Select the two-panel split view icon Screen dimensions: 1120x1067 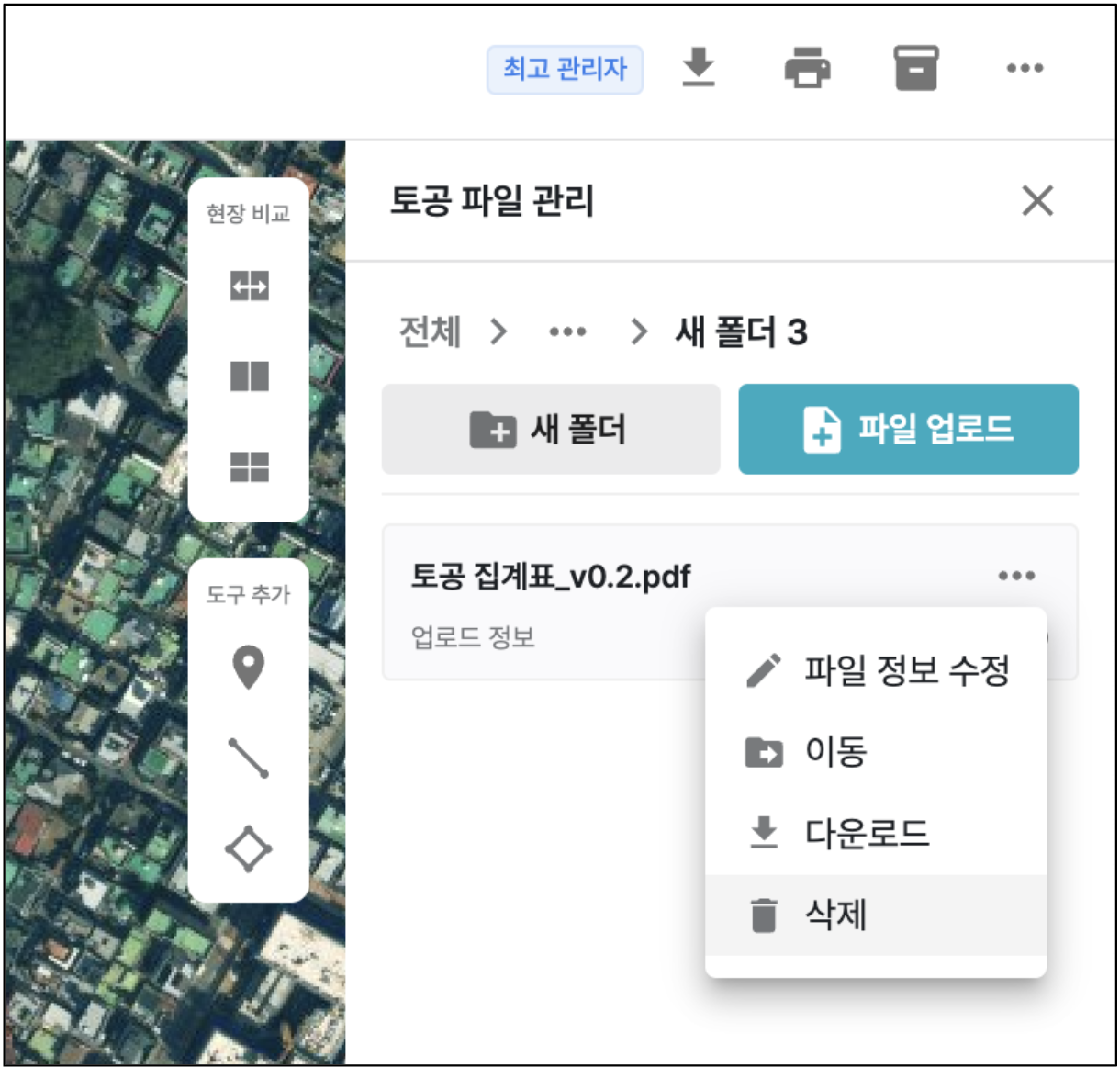249,376
